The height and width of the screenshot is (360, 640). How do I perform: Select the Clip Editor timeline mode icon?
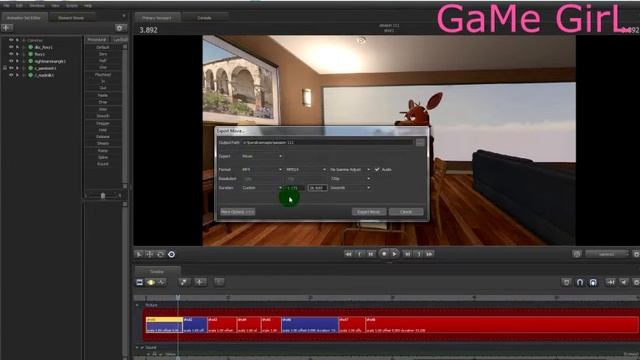[x=140, y=282]
